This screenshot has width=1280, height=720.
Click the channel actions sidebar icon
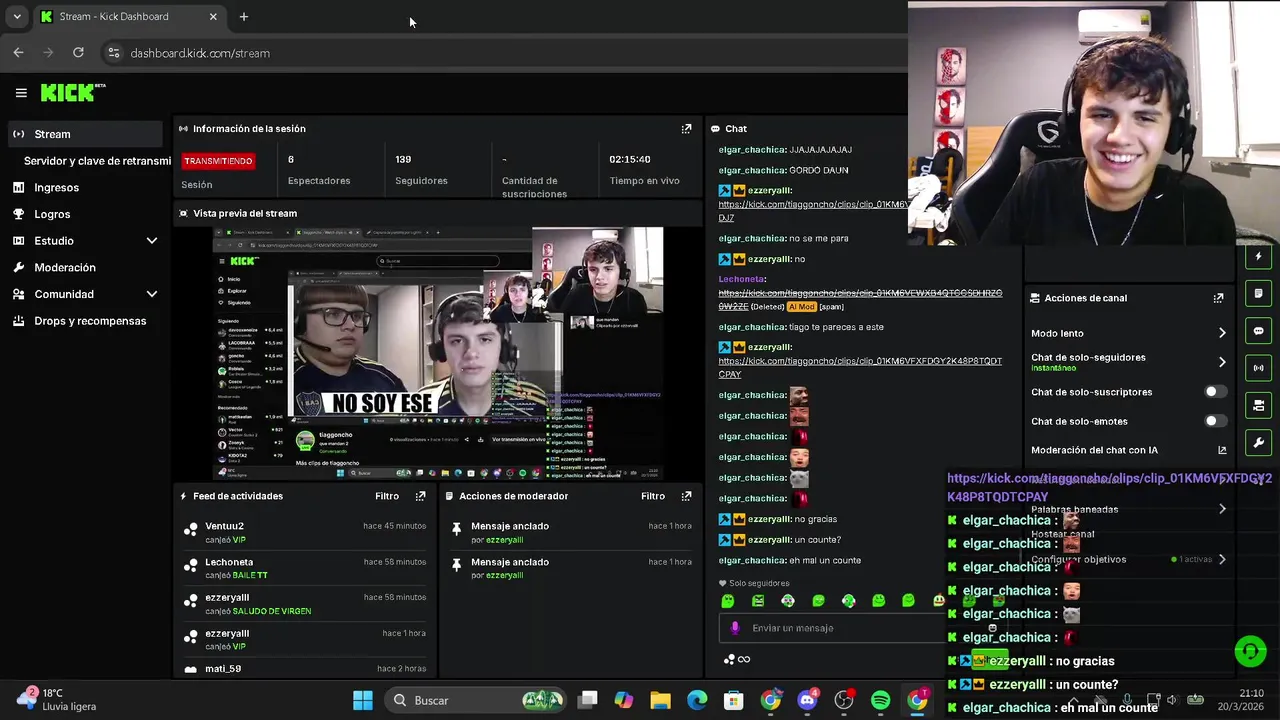point(1258,405)
